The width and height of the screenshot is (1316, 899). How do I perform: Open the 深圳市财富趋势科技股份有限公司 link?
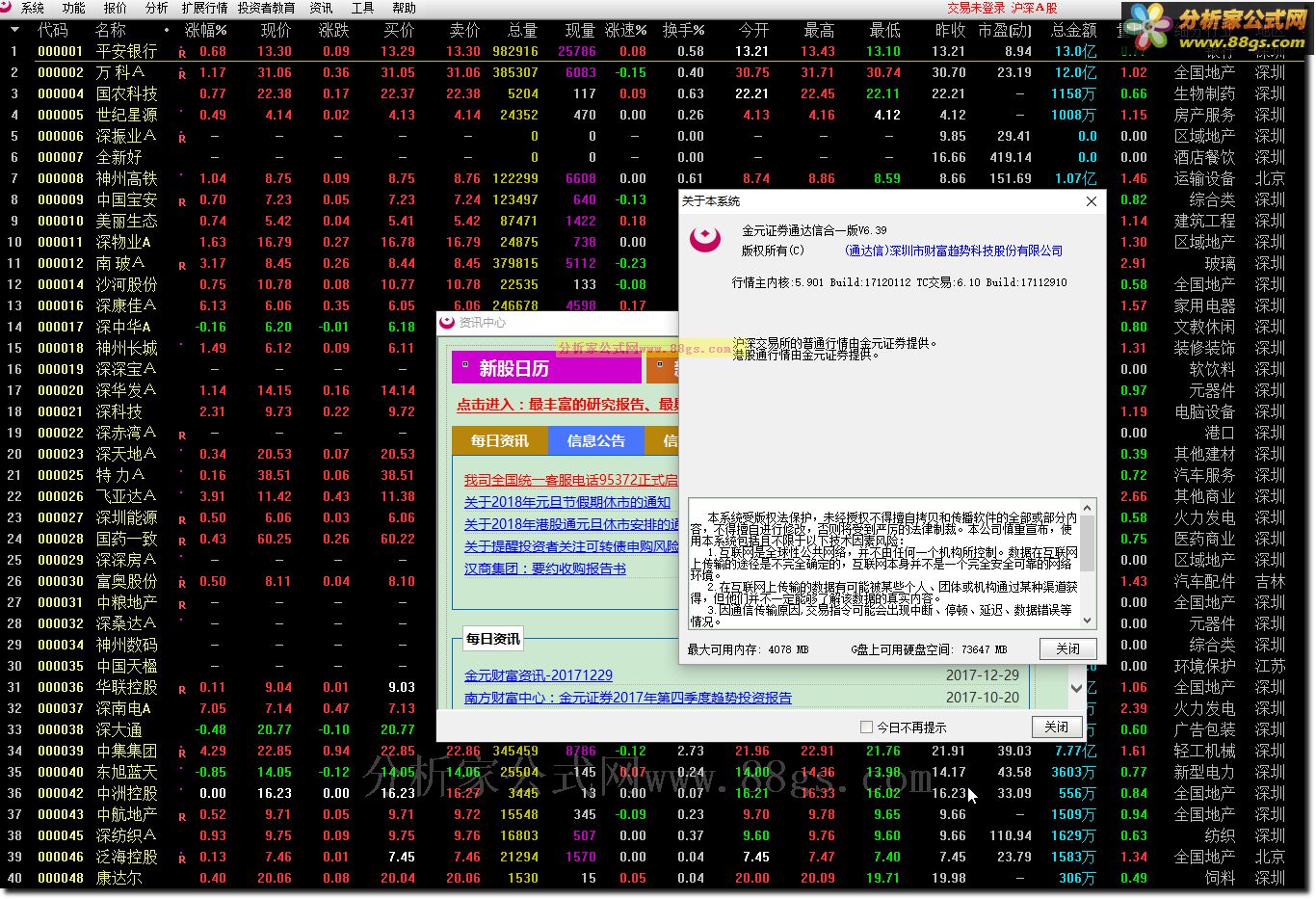click(x=954, y=251)
